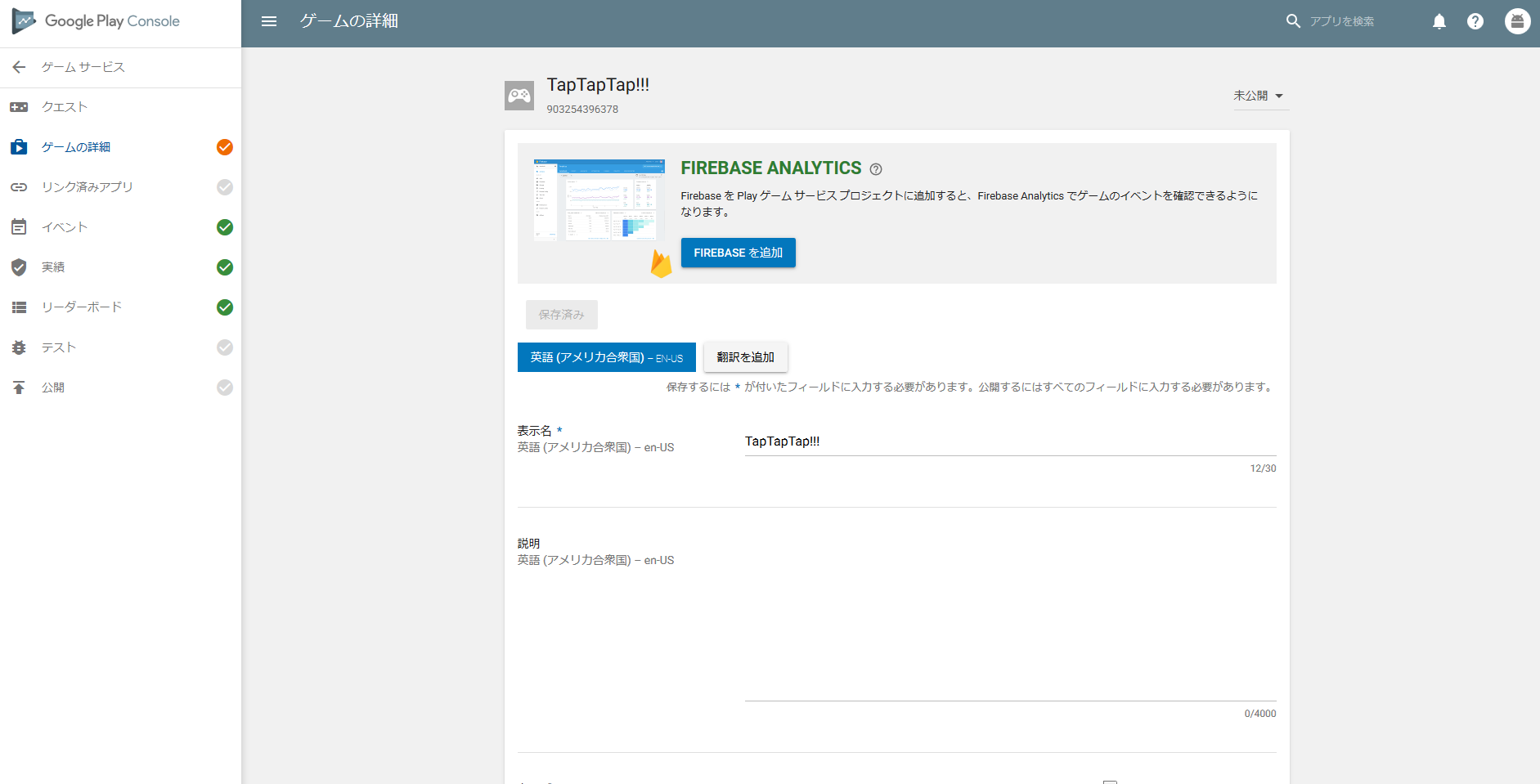1540x784 pixels.
Task: Click the search magnifier icon
Action: pos(1293,21)
